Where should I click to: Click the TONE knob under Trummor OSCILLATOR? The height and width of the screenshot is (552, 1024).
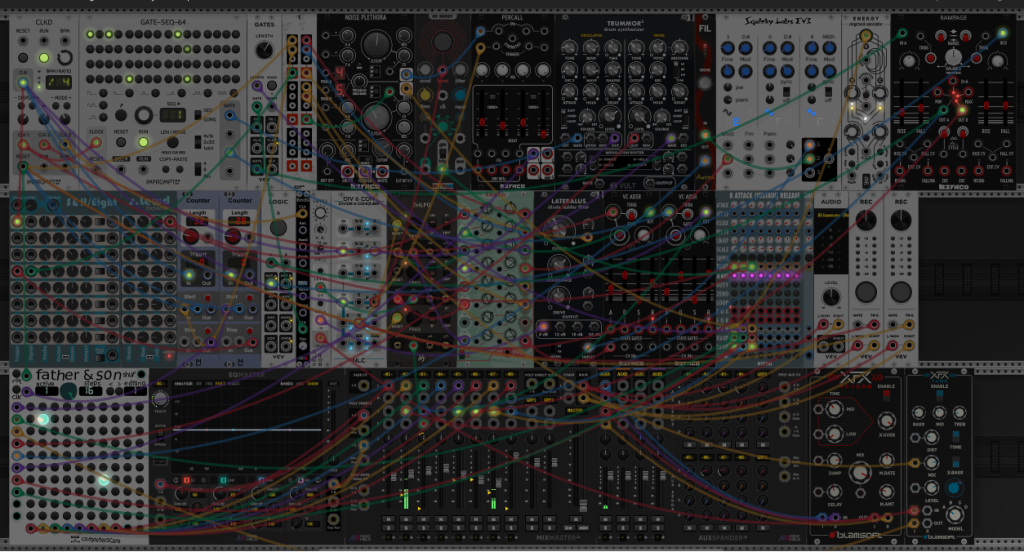coord(569,47)
